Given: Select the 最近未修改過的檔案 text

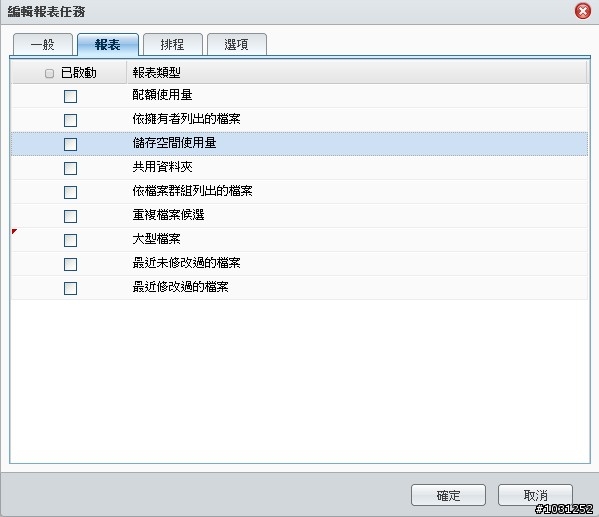Looking at the screenshot, I should 186,263.
